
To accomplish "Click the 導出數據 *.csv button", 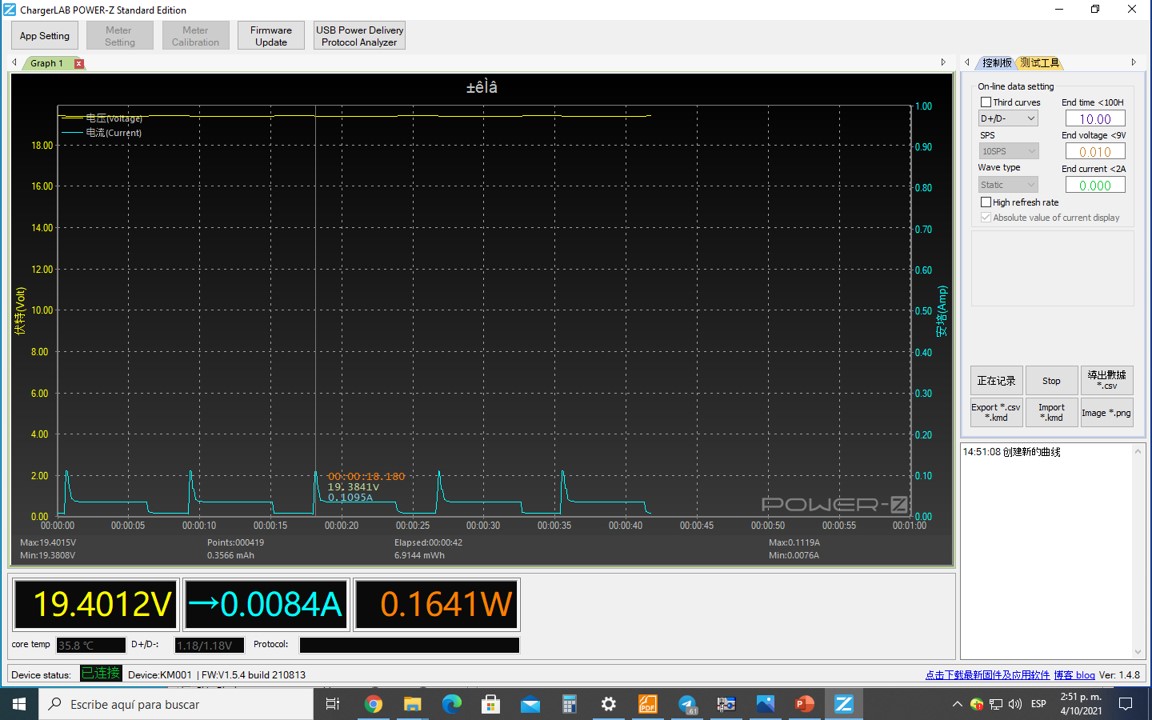I will 1106,381.
